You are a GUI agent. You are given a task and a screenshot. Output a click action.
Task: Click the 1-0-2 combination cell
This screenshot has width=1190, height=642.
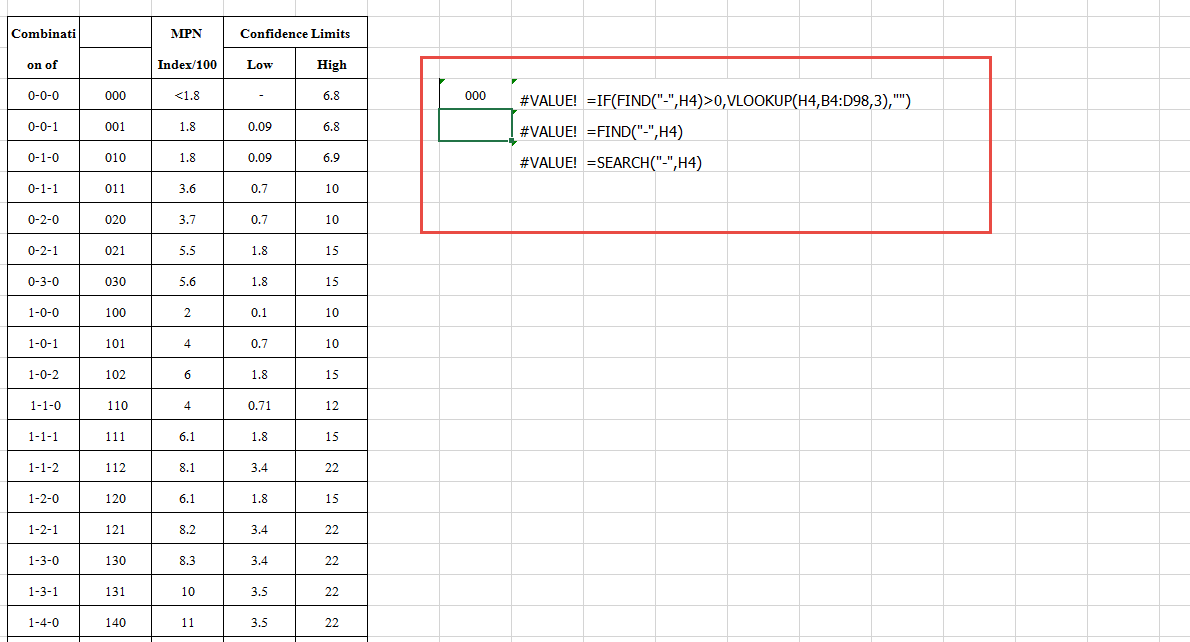point(43,375)
